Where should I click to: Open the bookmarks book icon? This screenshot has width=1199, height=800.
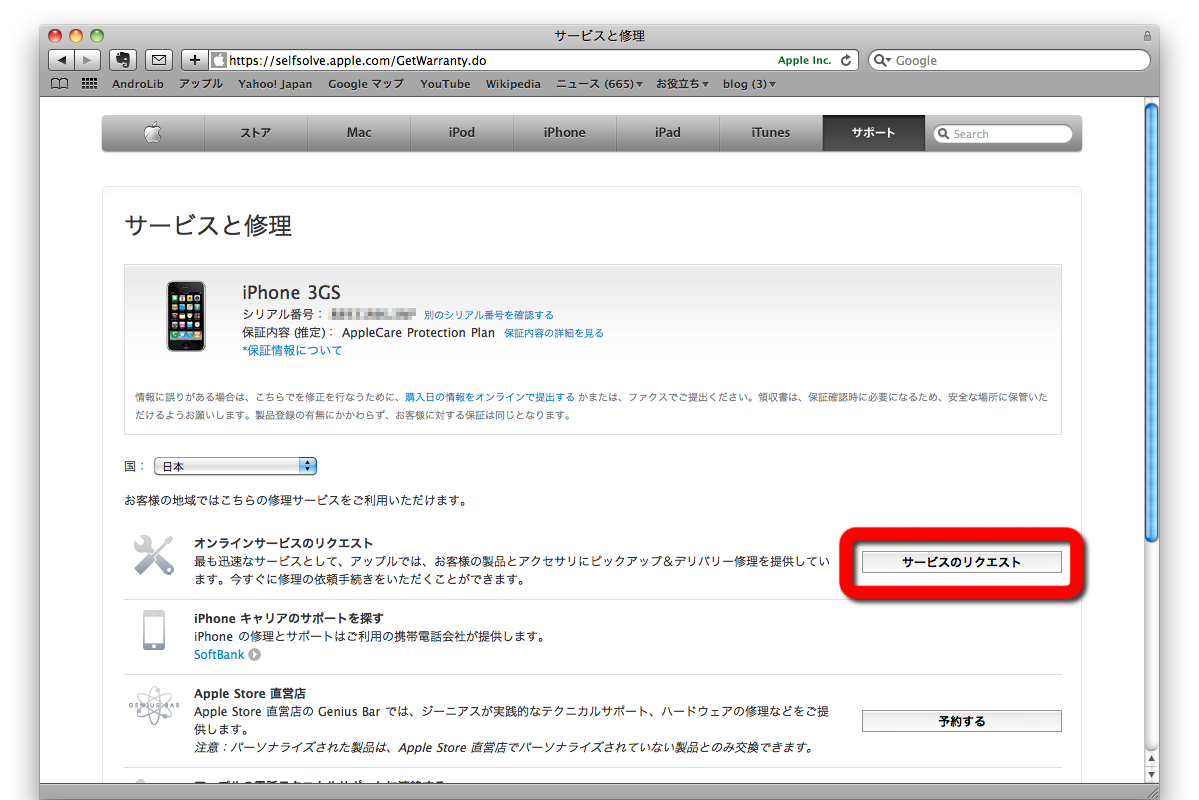pos(59,84)
